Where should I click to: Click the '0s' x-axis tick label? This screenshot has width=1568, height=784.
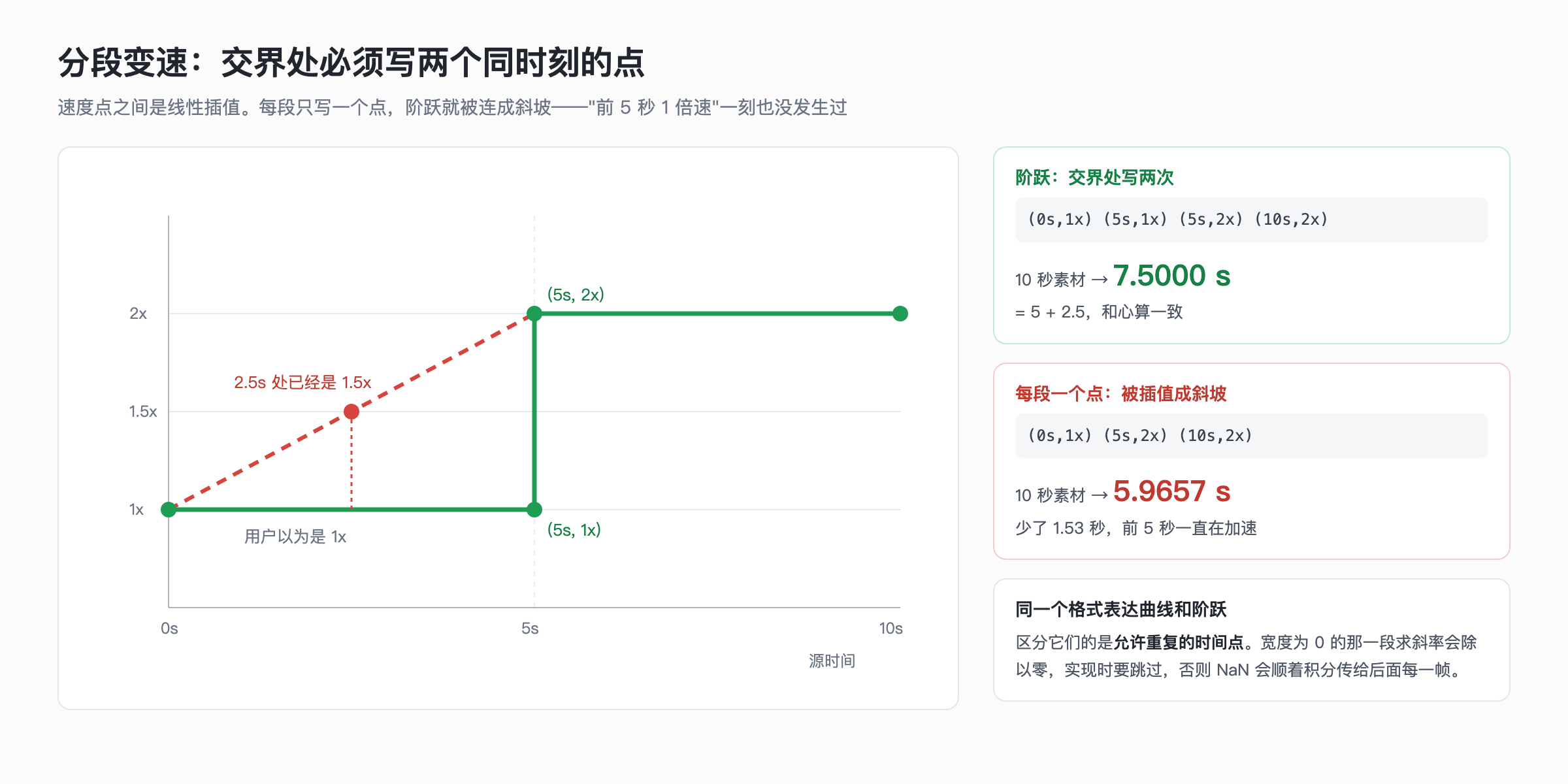[x=169, y=629]
